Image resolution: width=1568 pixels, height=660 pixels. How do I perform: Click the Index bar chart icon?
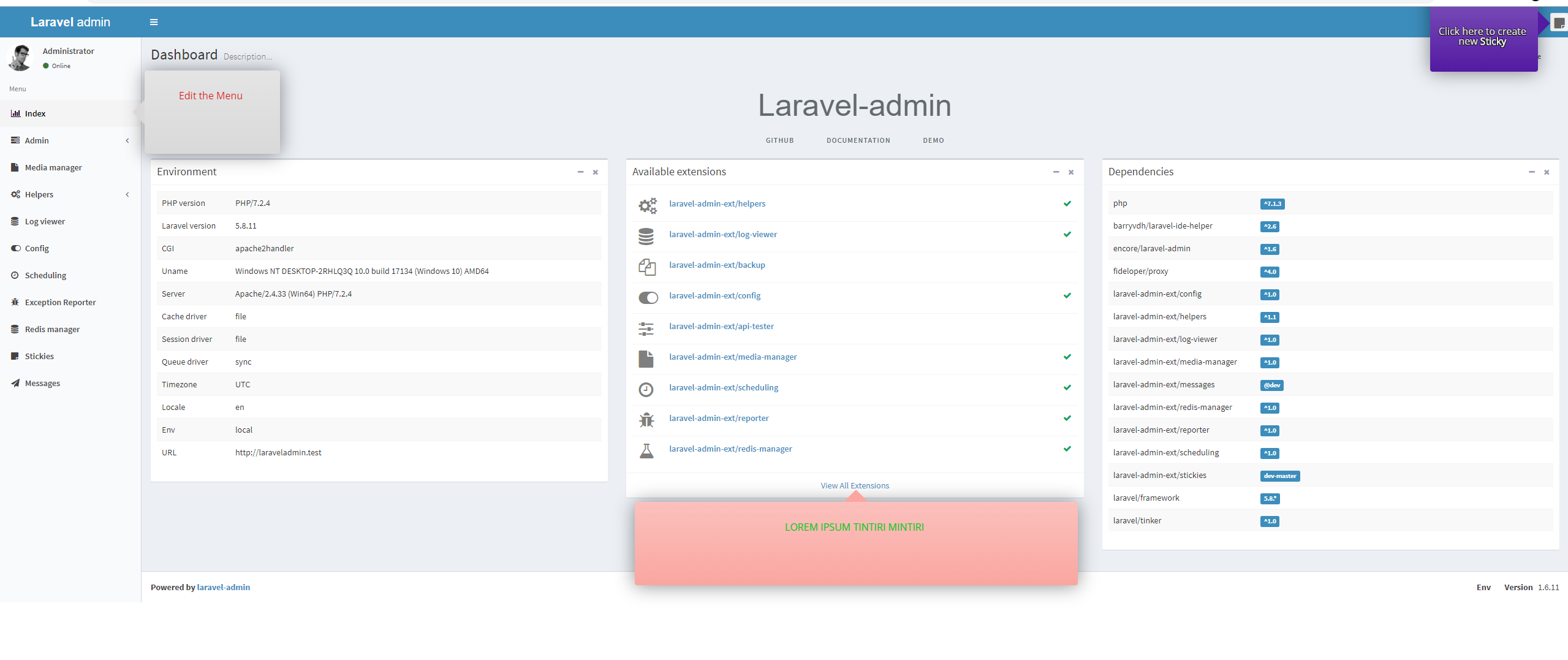pyautogui.click(x=15, y=113)
